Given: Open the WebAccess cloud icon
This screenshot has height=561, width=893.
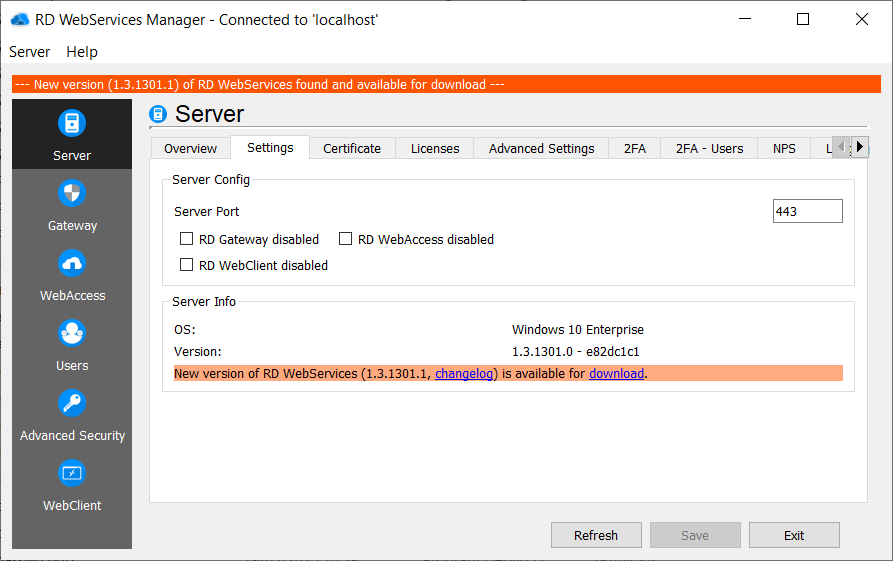Looking at the screenshot, I should 72,264.
